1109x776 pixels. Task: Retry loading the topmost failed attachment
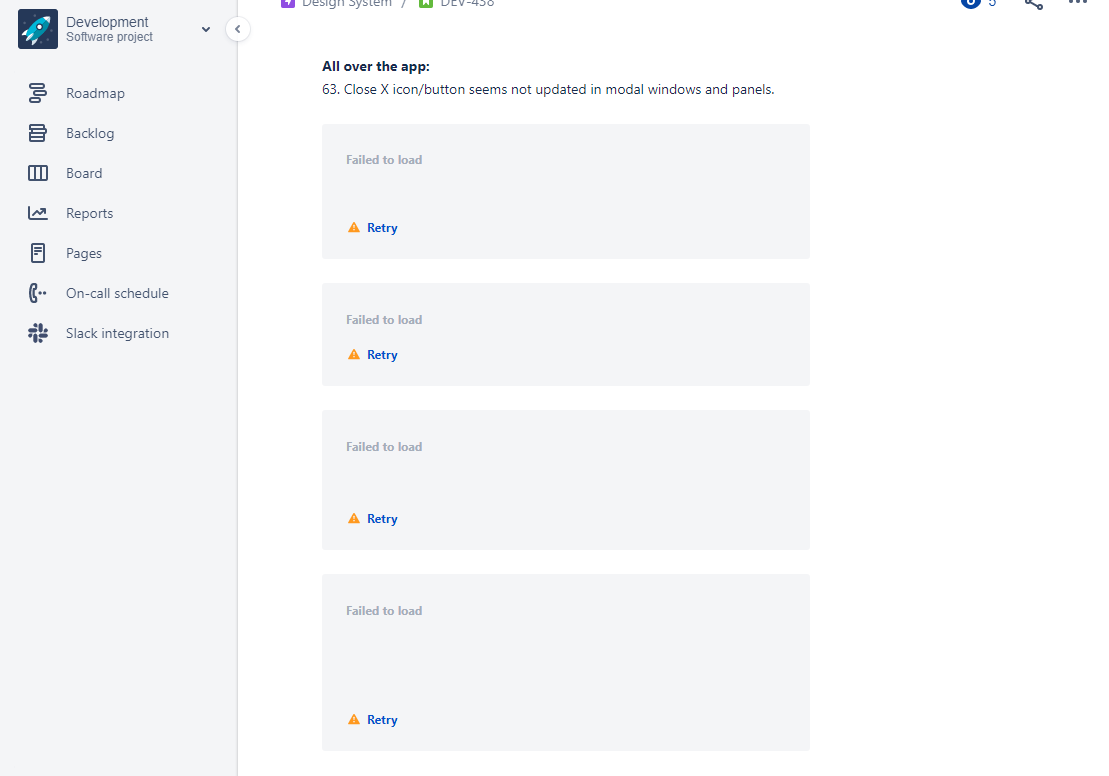click(x=382, y=228)
